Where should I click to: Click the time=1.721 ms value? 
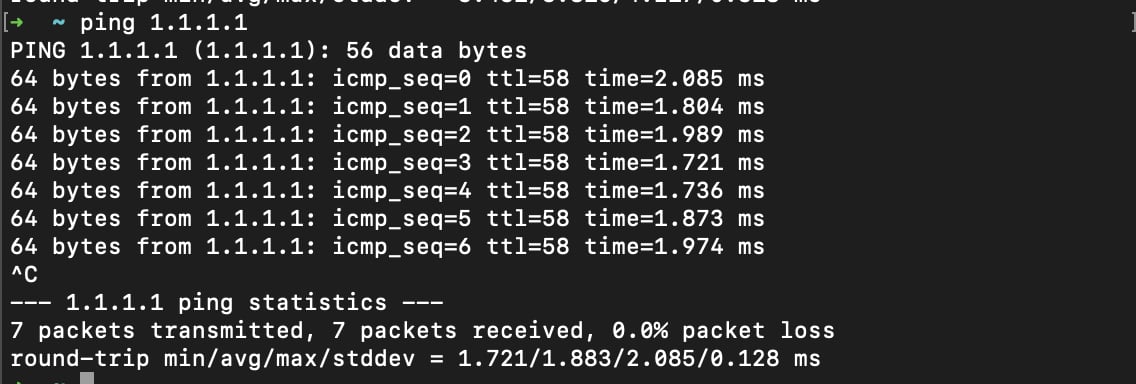674,163
